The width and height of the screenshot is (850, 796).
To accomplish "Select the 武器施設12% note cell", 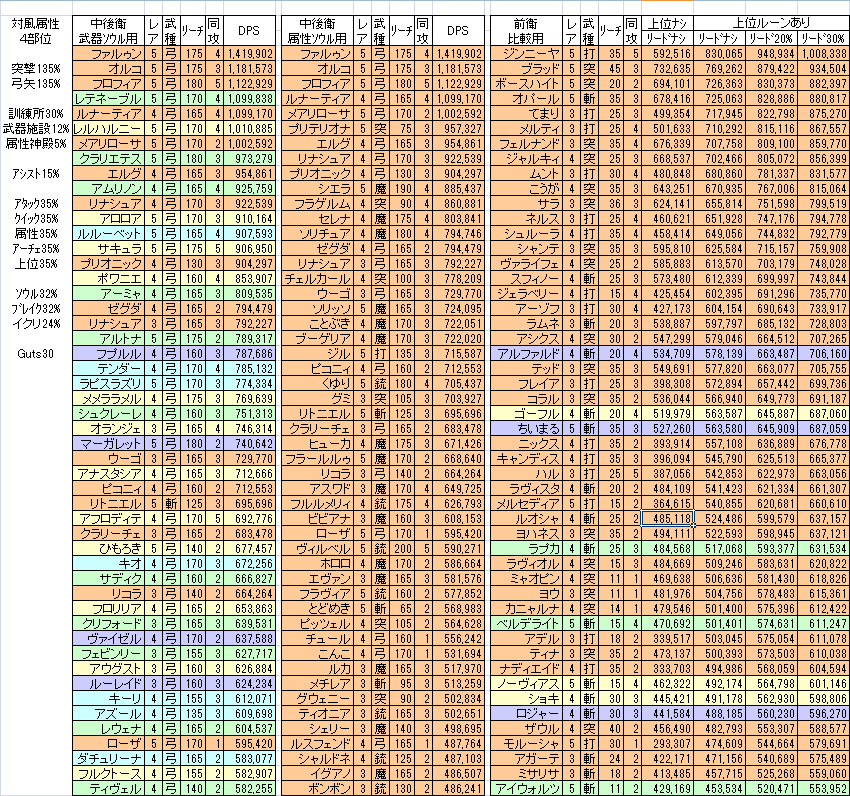I will [36, 129].
